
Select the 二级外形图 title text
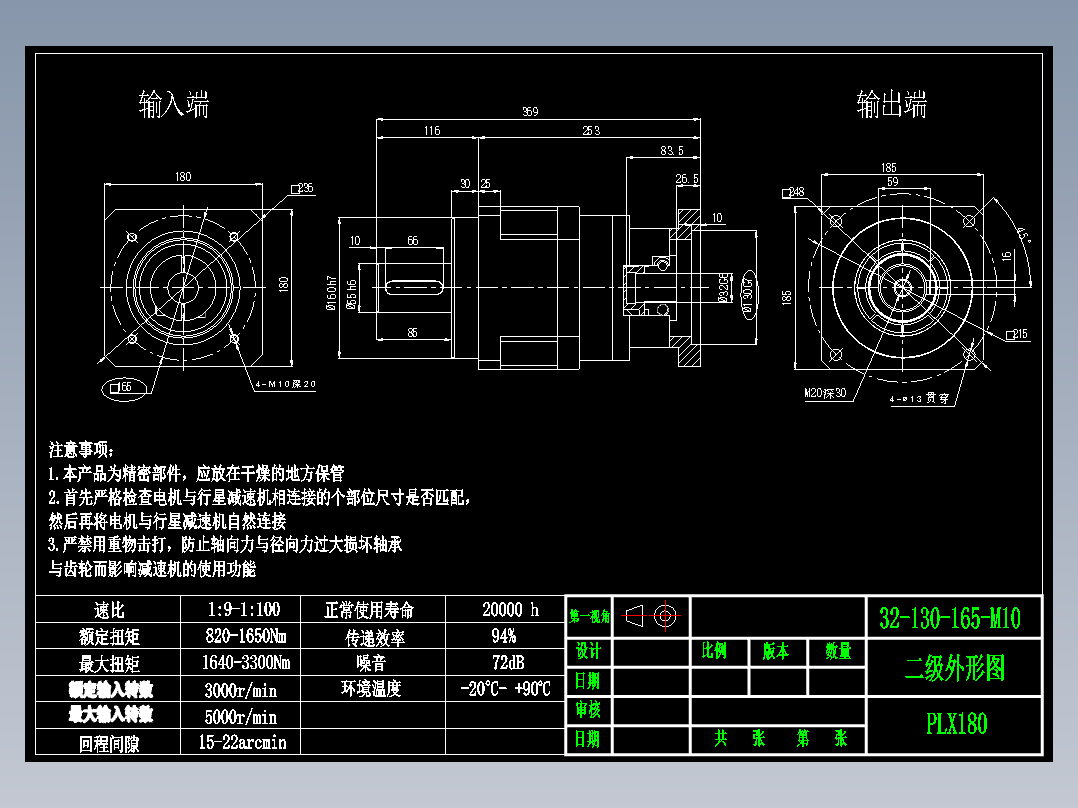[x=955, y=668]
